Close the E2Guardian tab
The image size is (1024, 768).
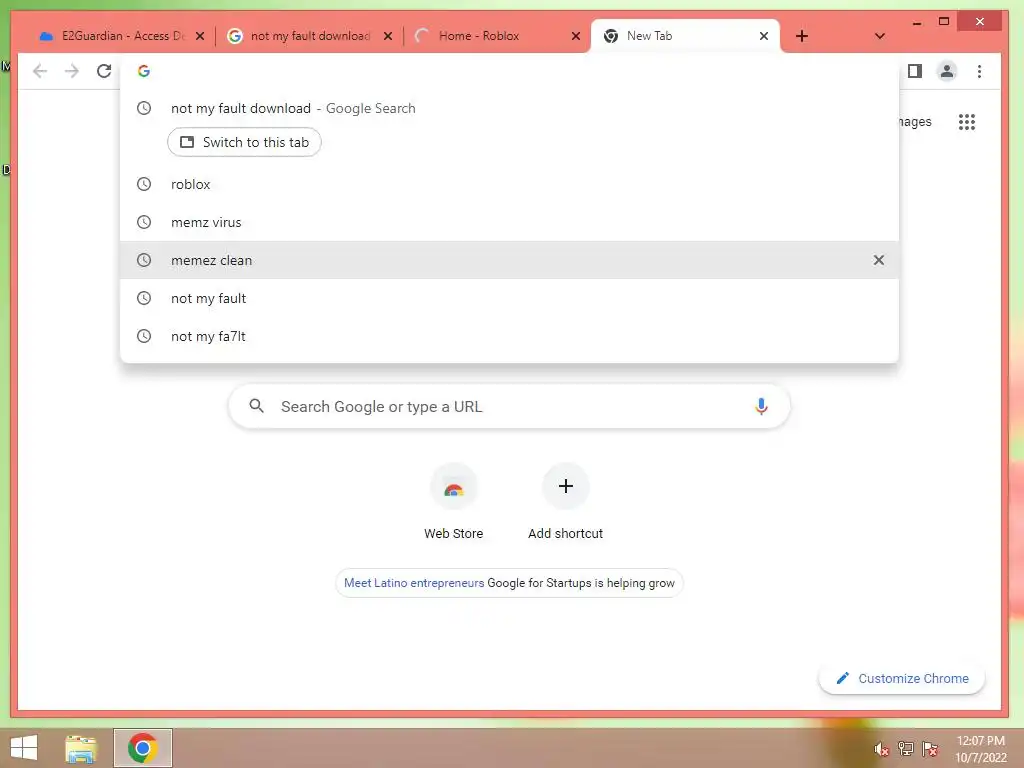tap(200, 36)
